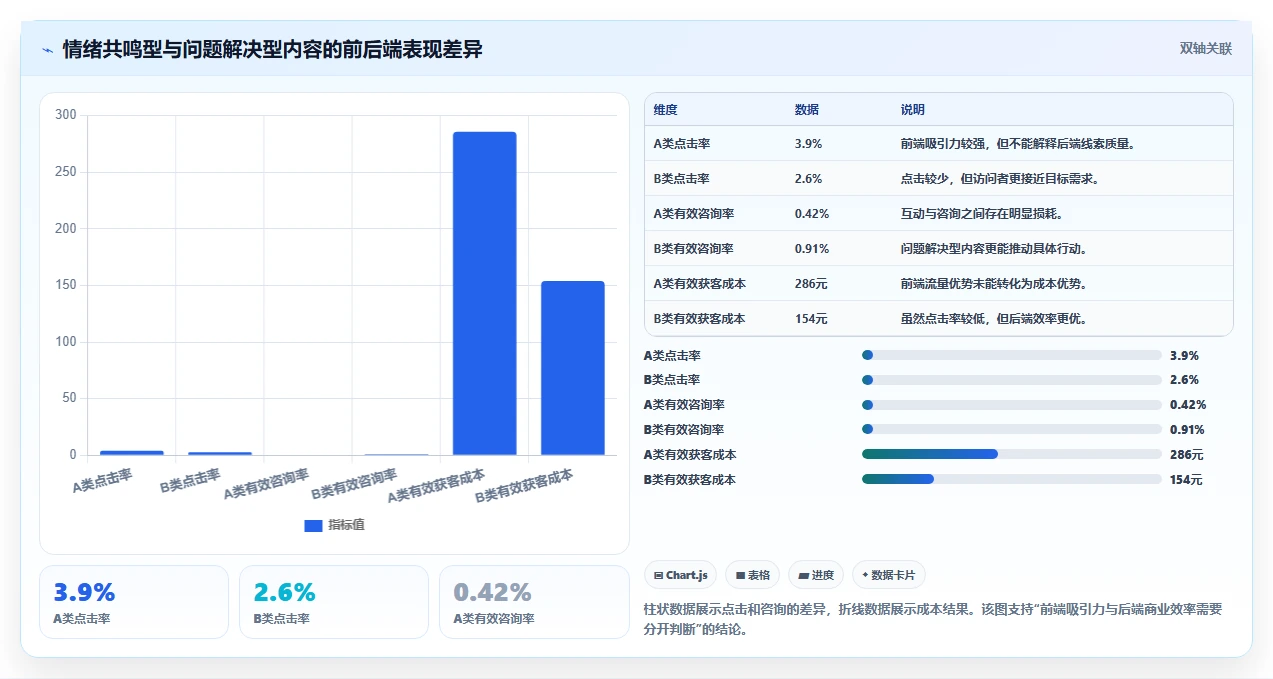Click the 前端吸引力较强 description cell
Image resolution: width=1273 pixels, height=679 pixels.
pyautogui.click(x=1018, y=143)
